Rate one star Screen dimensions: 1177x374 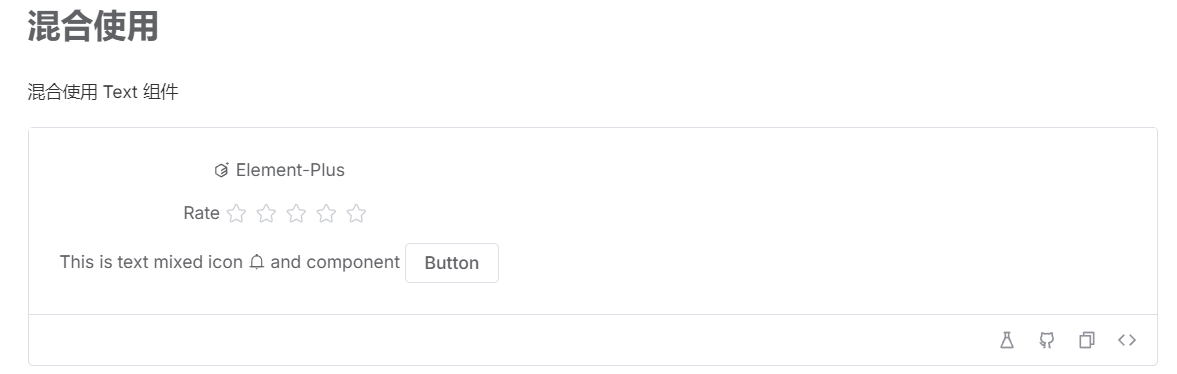tap(236, 214)
